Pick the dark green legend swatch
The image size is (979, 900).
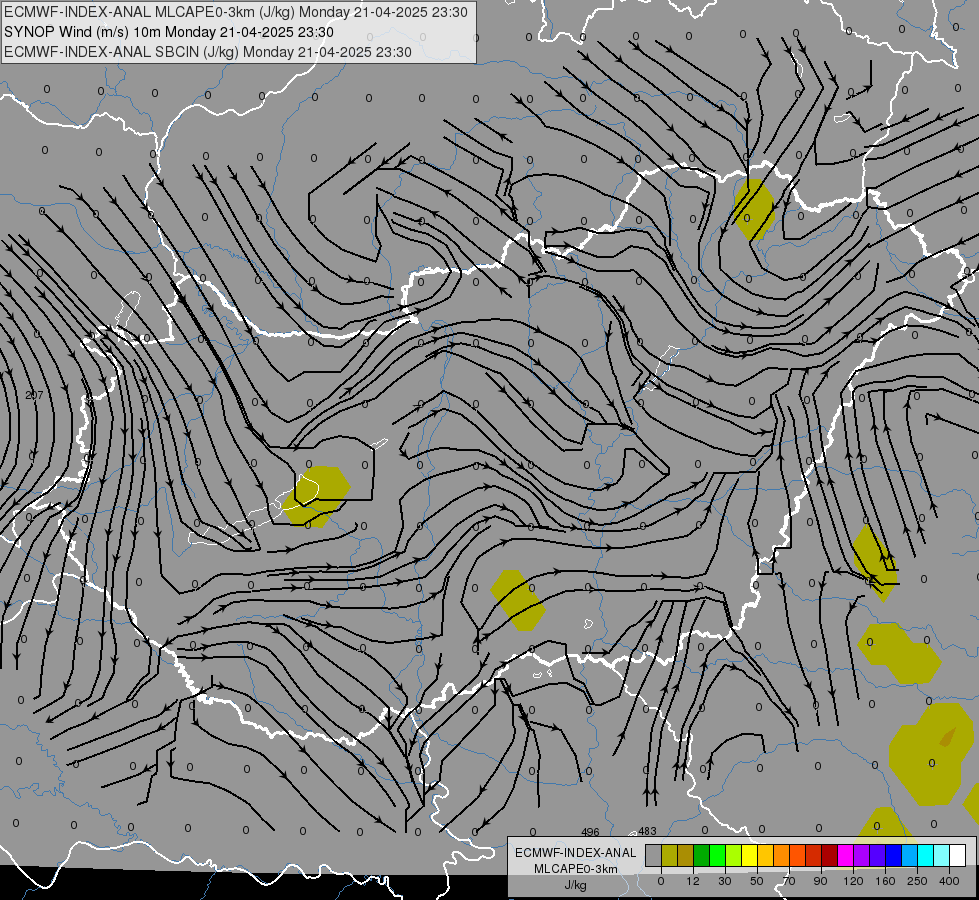tap(702, 855)
